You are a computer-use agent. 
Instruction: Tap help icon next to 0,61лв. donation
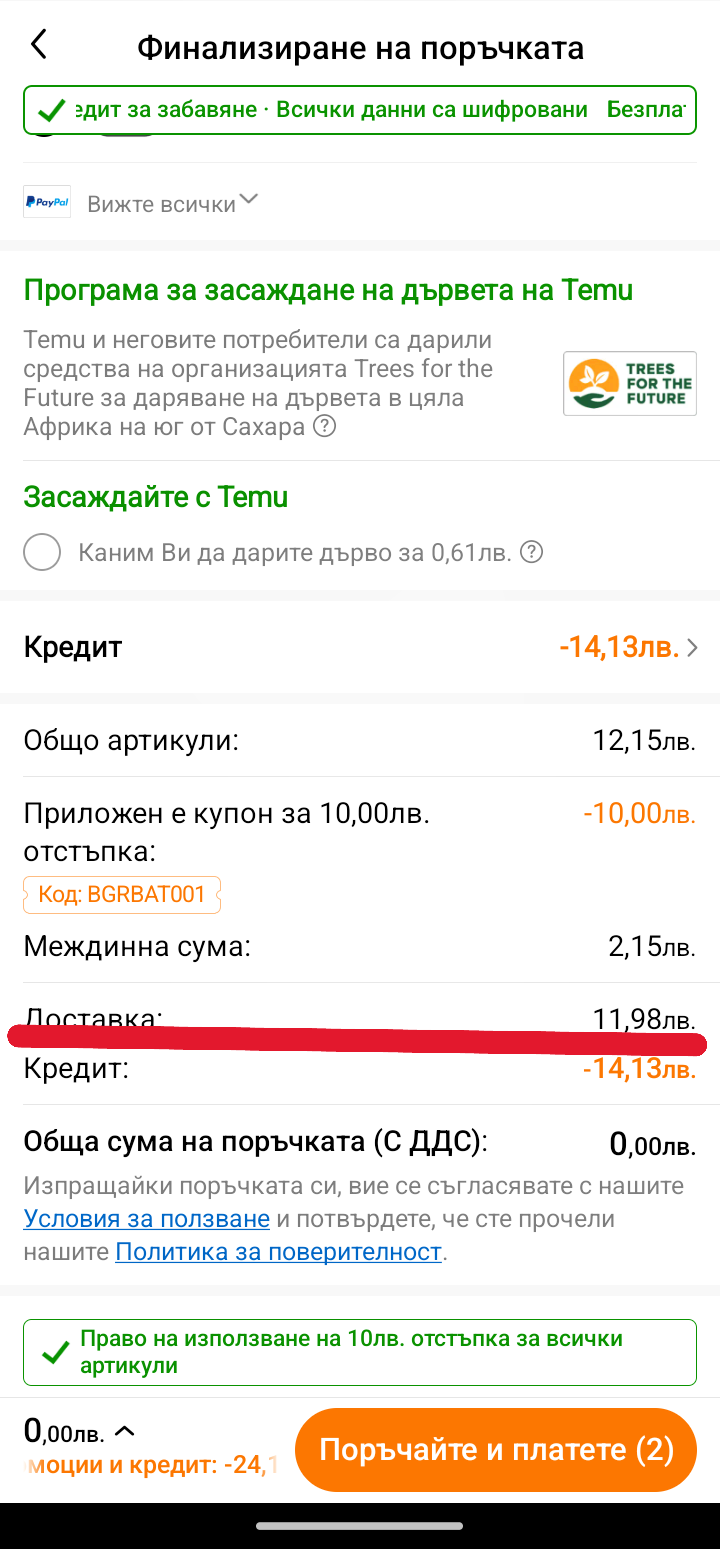pyautogui.click(x=532, y=552)
